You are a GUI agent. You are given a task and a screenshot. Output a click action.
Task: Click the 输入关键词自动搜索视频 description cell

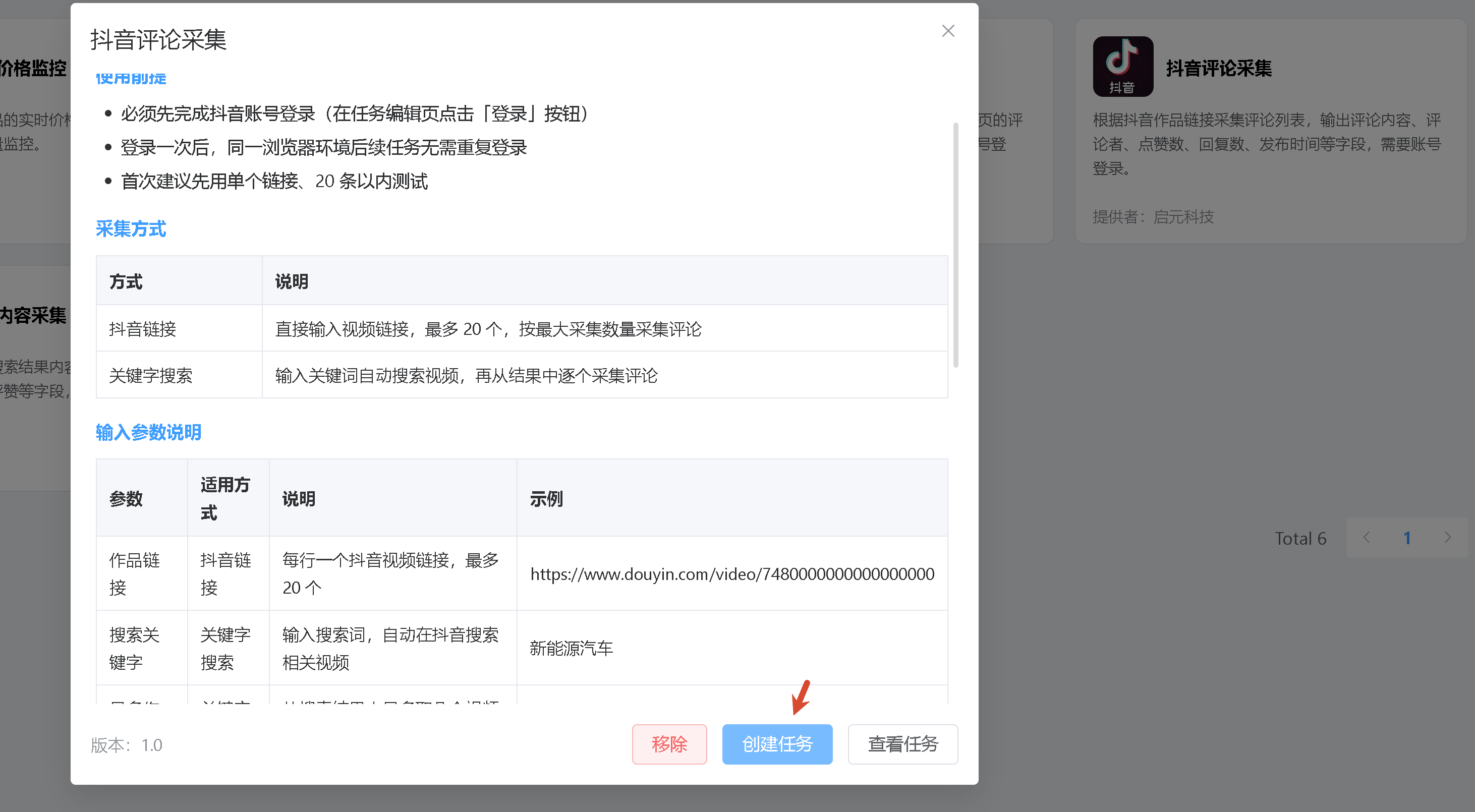coord(605,375)
